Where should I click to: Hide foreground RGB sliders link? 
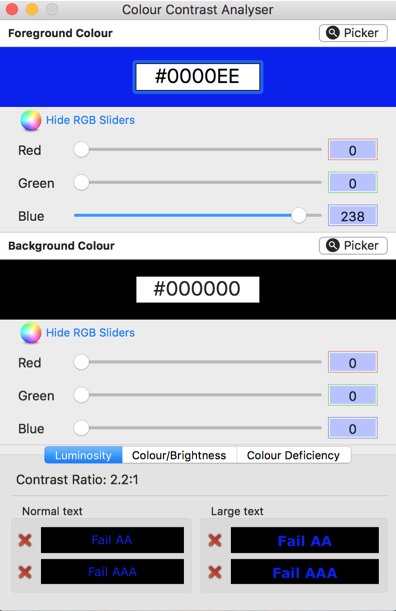[90, 120]
